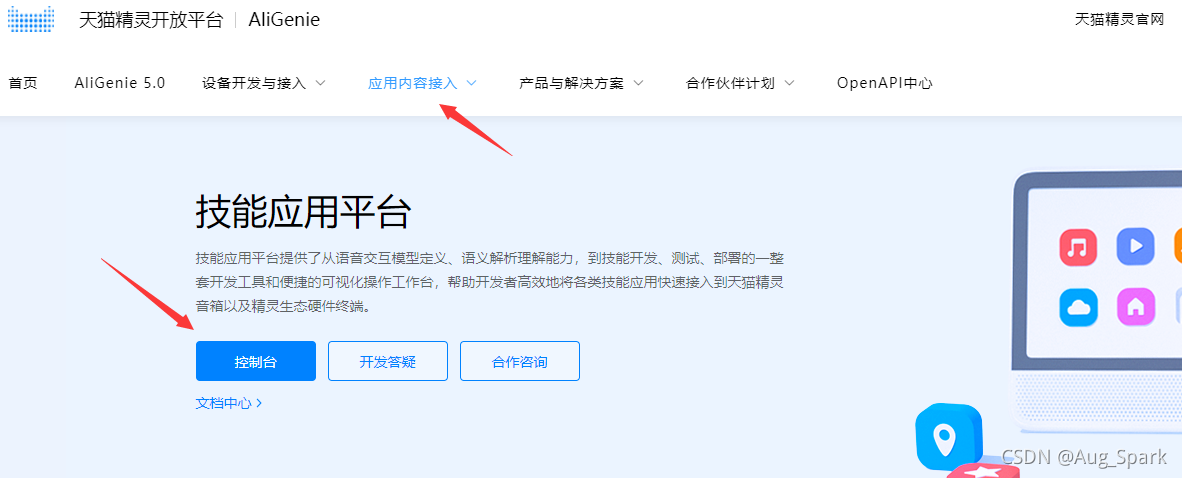Click the AliGenie blue dotted logo
This screenshot has height=478, width=1182.
(32, 19)
